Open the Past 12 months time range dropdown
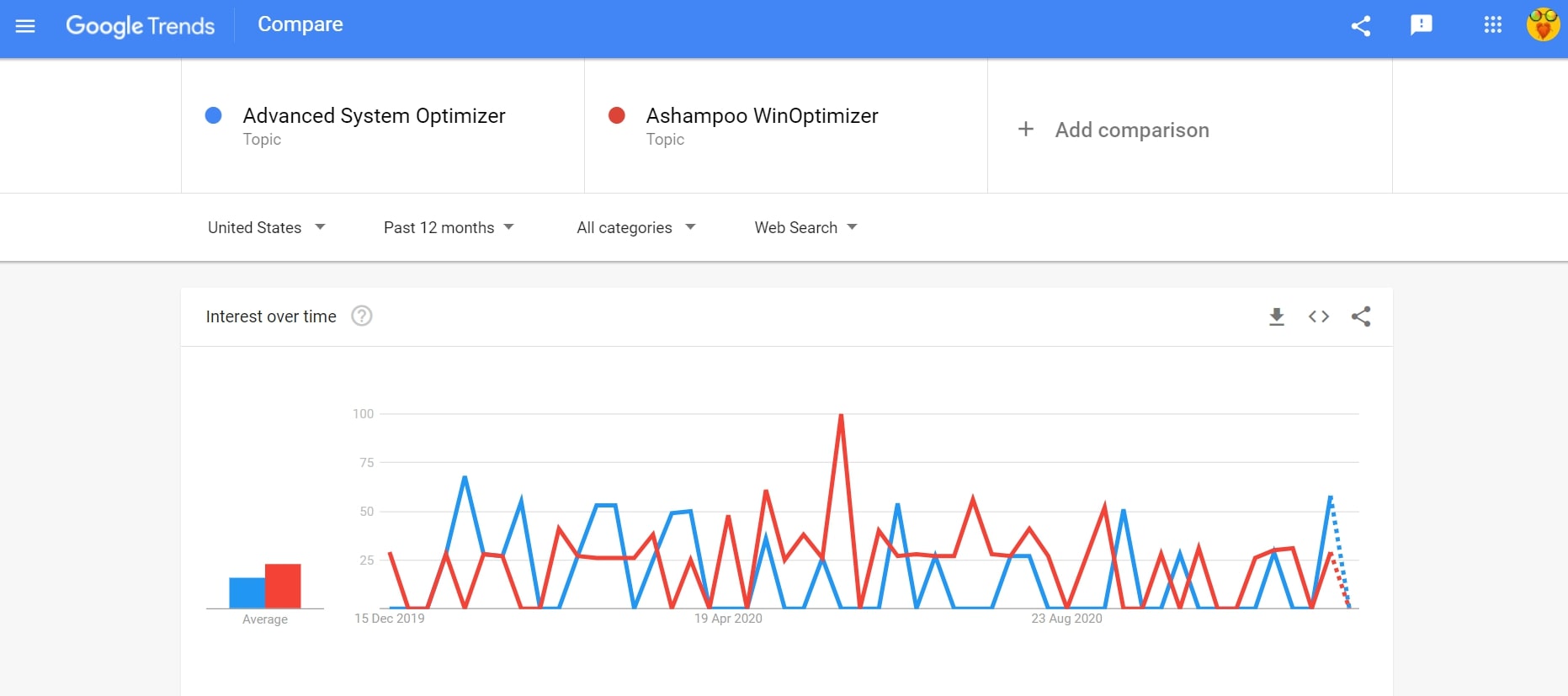This screenshot has height=696, width=1568. [x=449, y=227]
